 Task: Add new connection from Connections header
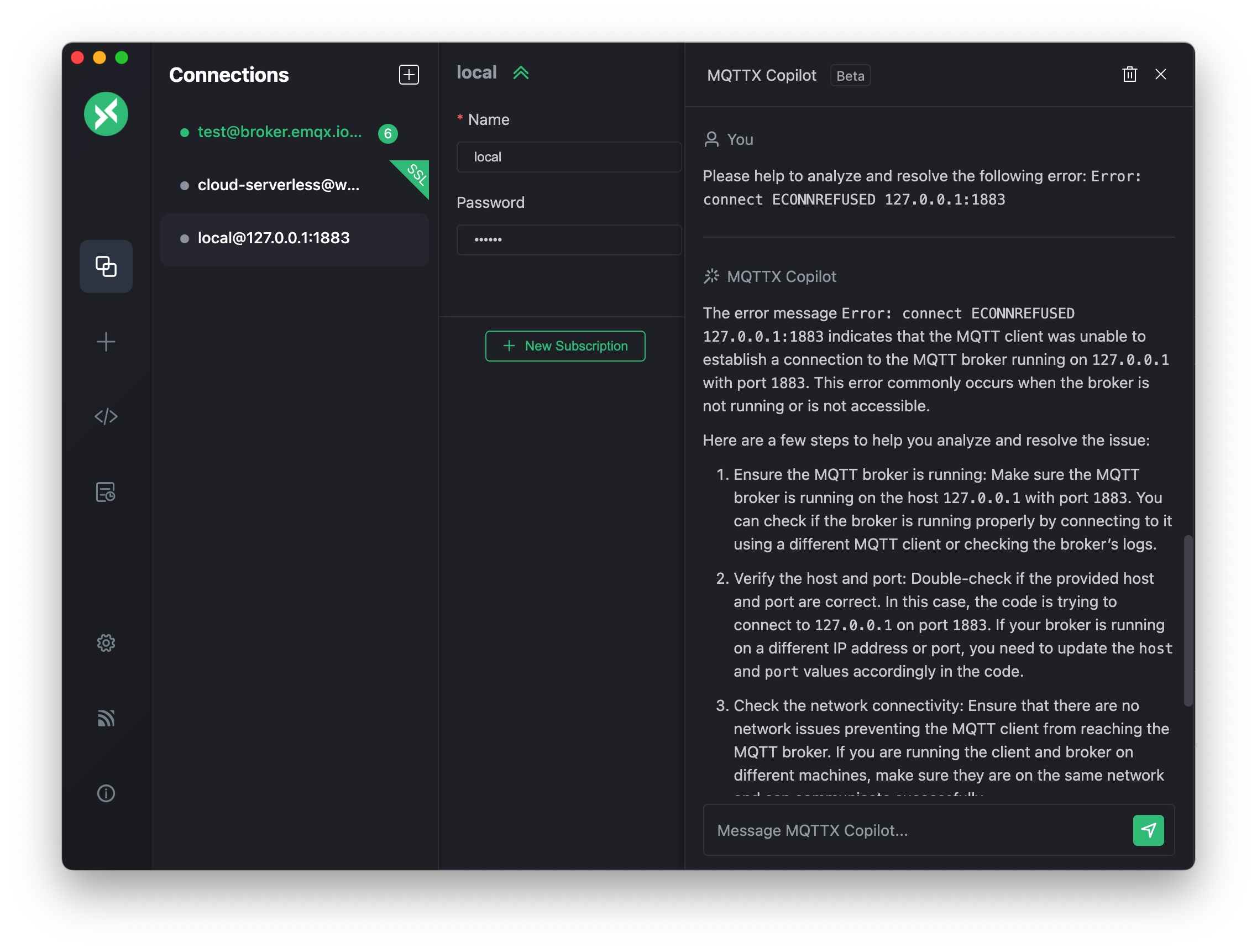[408, 75]
